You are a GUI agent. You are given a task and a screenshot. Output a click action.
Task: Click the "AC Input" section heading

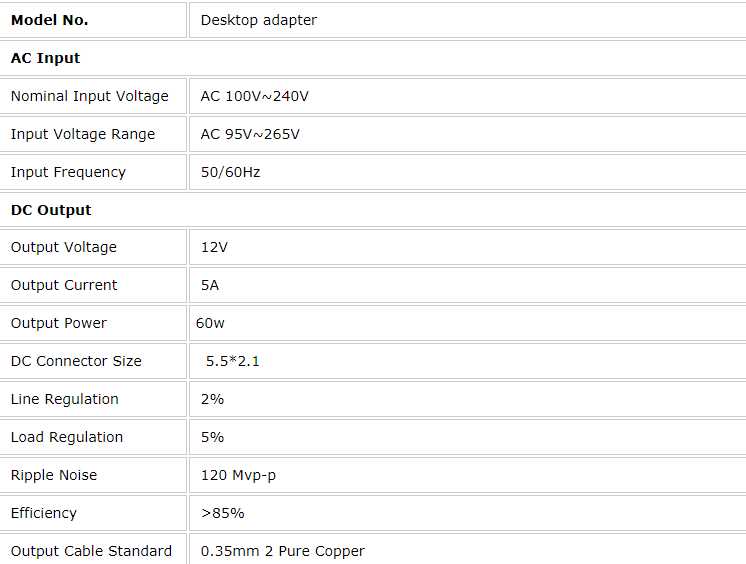[x=46, y=58]
